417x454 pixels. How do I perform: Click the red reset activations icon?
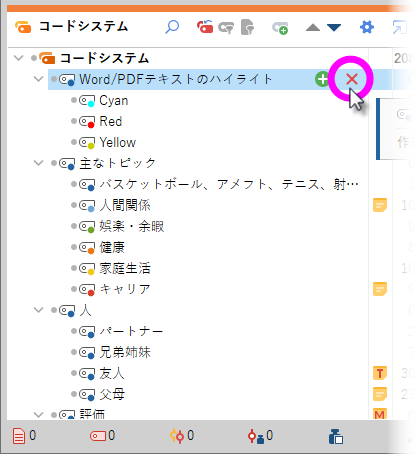(x=205, y=27)
